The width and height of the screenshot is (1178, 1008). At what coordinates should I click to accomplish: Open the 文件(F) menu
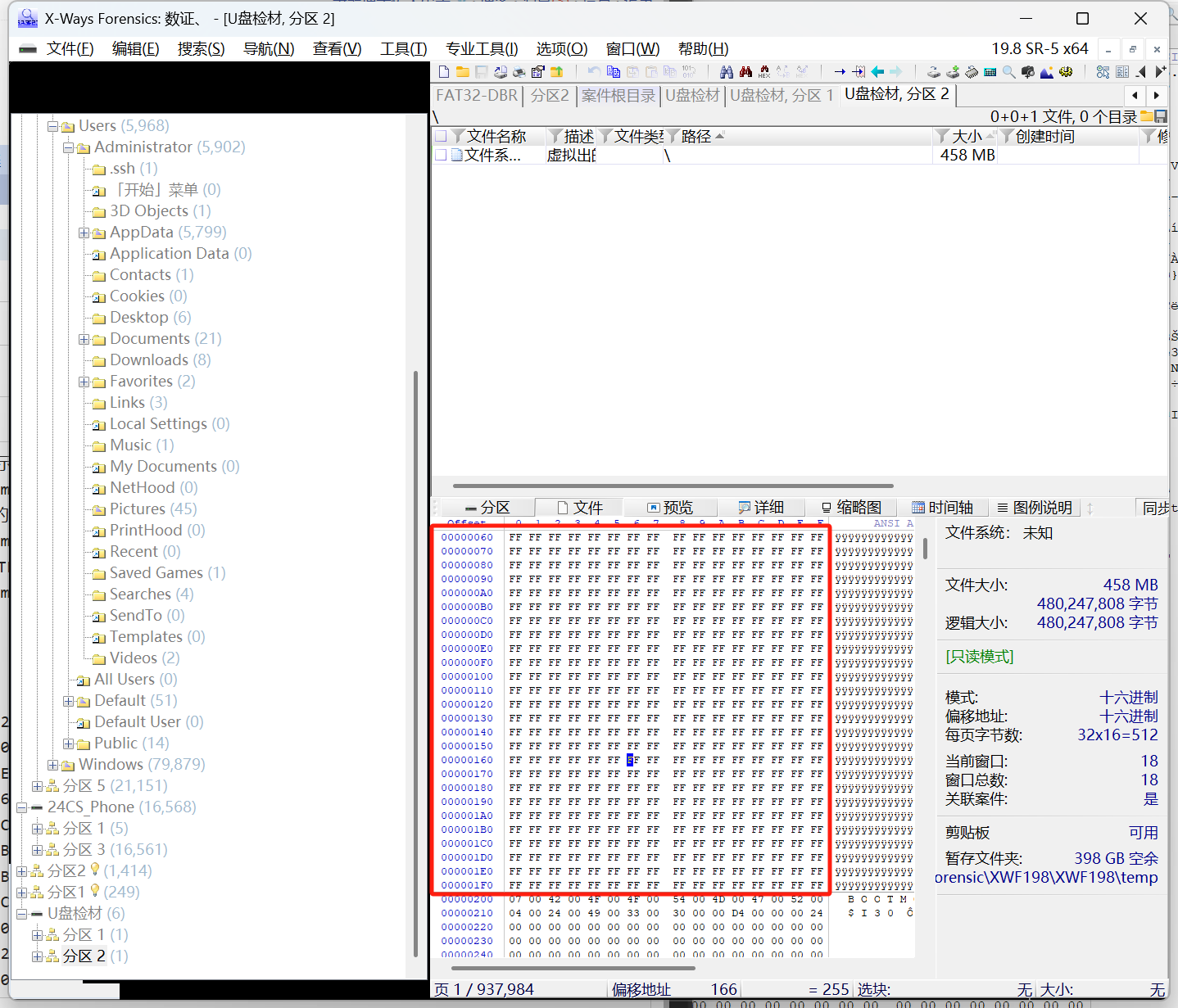pyautogui.click(x=70, y=49)
